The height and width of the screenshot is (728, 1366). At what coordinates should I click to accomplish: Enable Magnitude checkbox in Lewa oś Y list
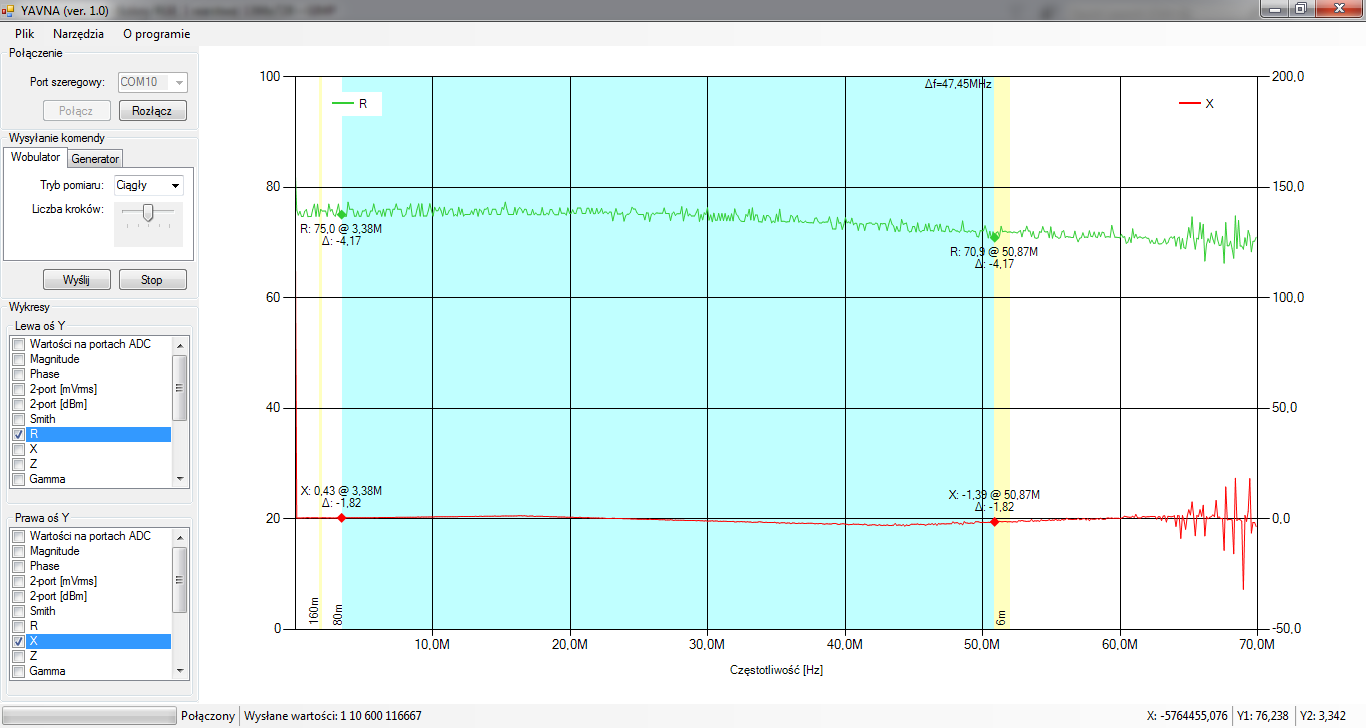pyautogui.click(x=18, y=359)
